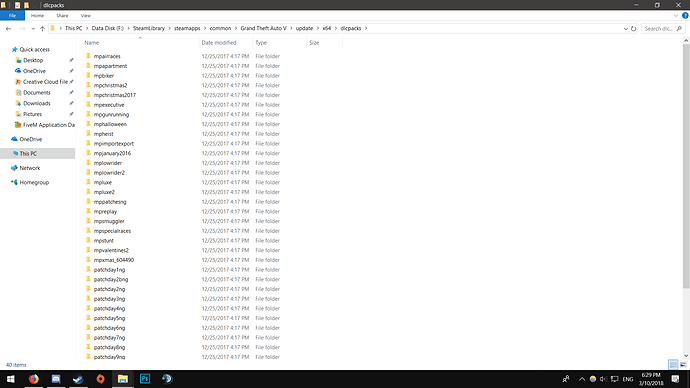Screen dimensions: 690x388
Task: Select the mpsmuggler folder
Action: (109, 221)
